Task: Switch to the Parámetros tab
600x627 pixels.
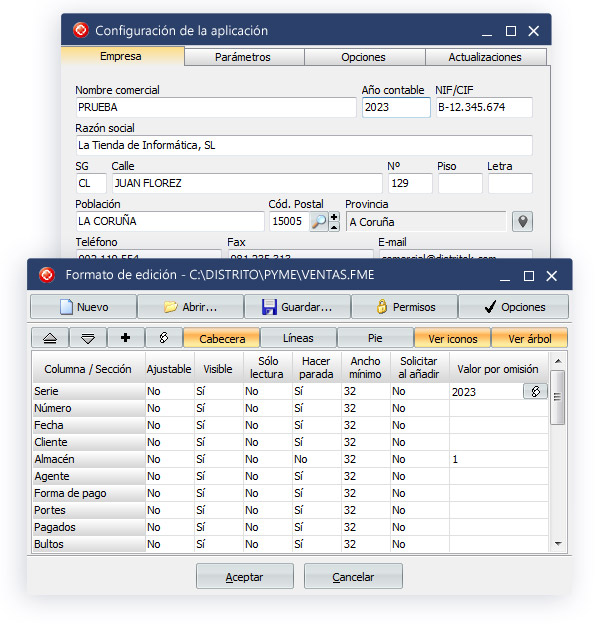Action: point(243,57)
